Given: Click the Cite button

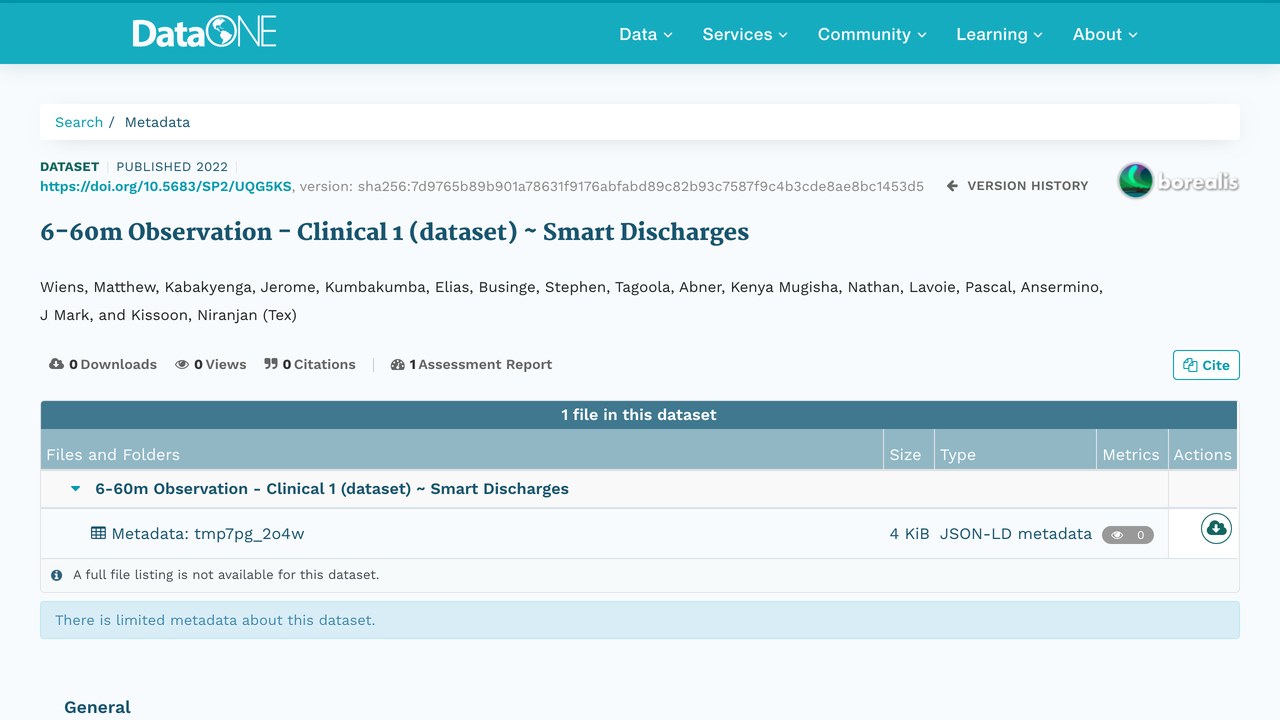Looking at the screenshot, I should click(1206, 365).
